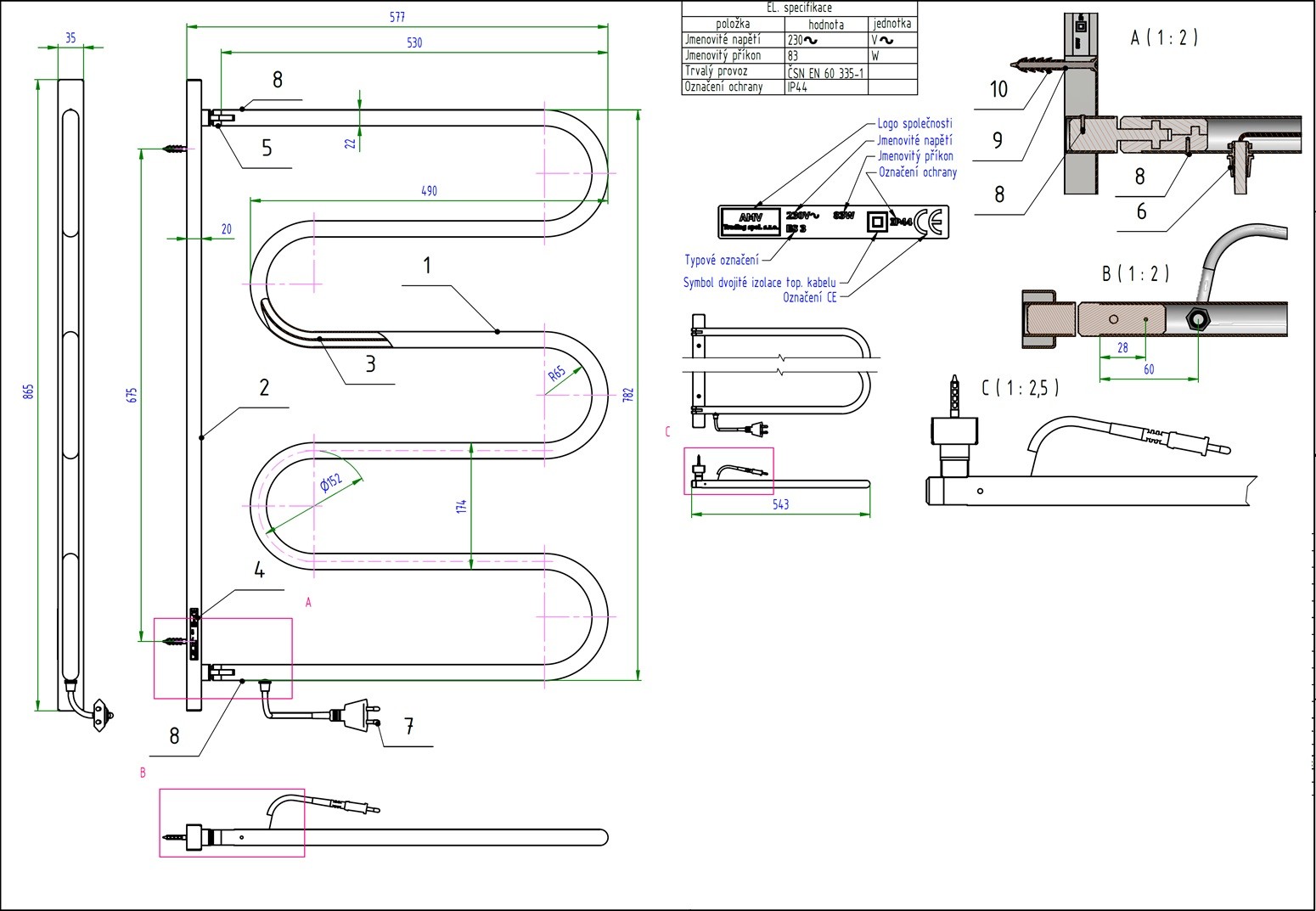
Task: Click the AHV company logo box
Action: click(751, 222)
